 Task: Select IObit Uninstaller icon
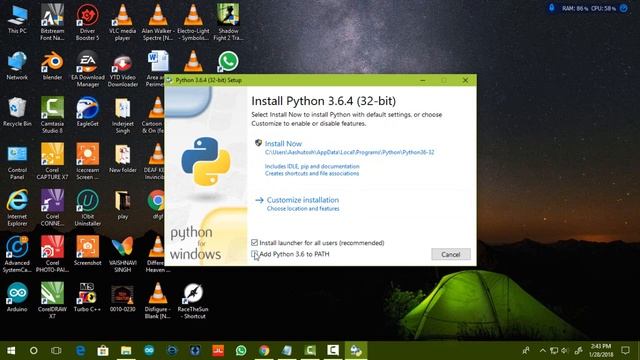tap(87, 208)
